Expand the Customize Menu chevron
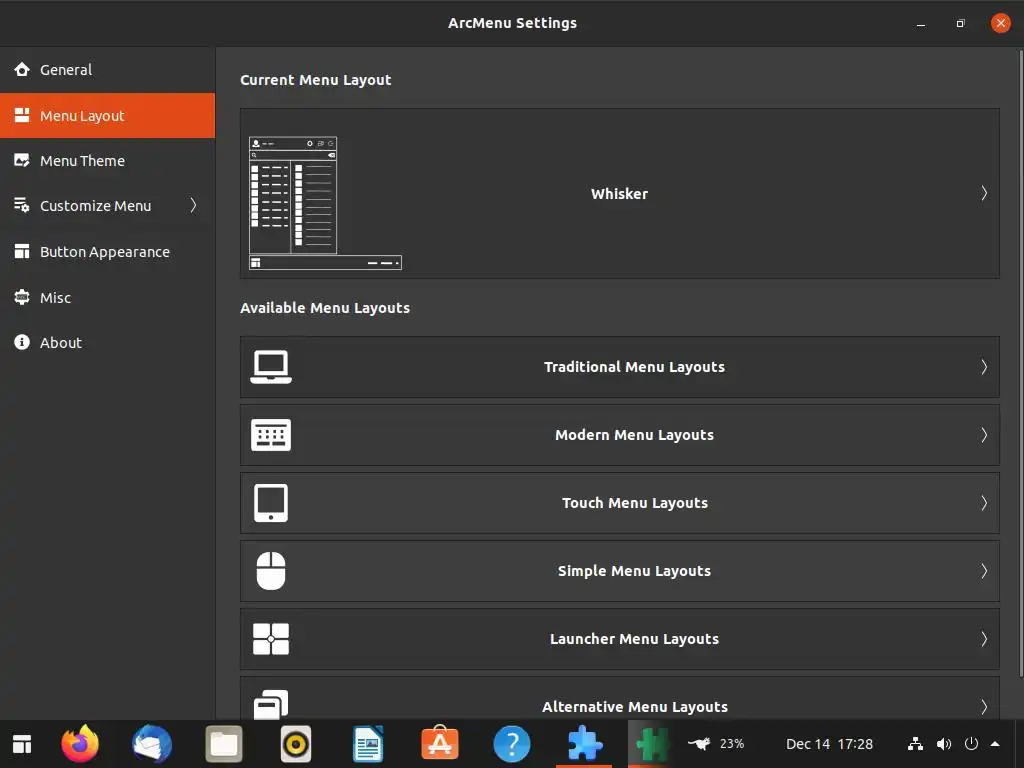 (193, 205)
